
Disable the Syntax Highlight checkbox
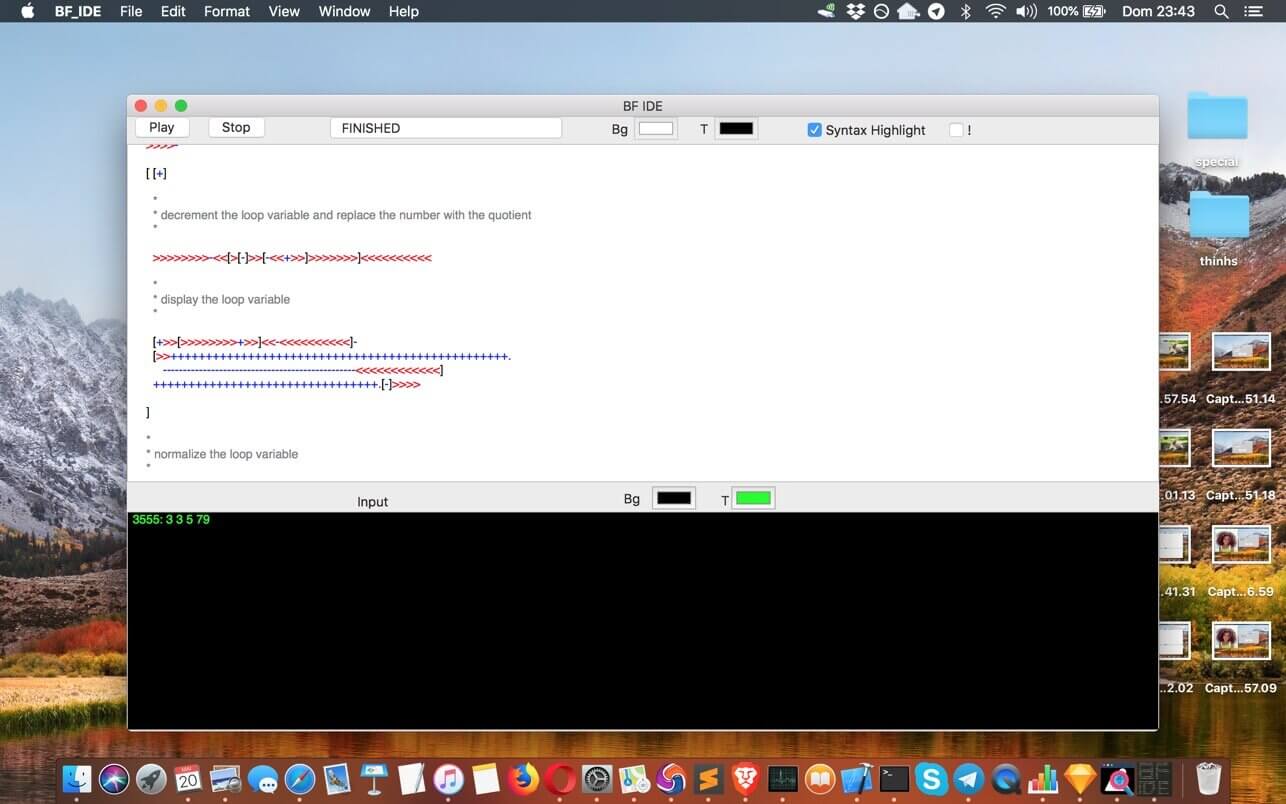coord(814,130)
